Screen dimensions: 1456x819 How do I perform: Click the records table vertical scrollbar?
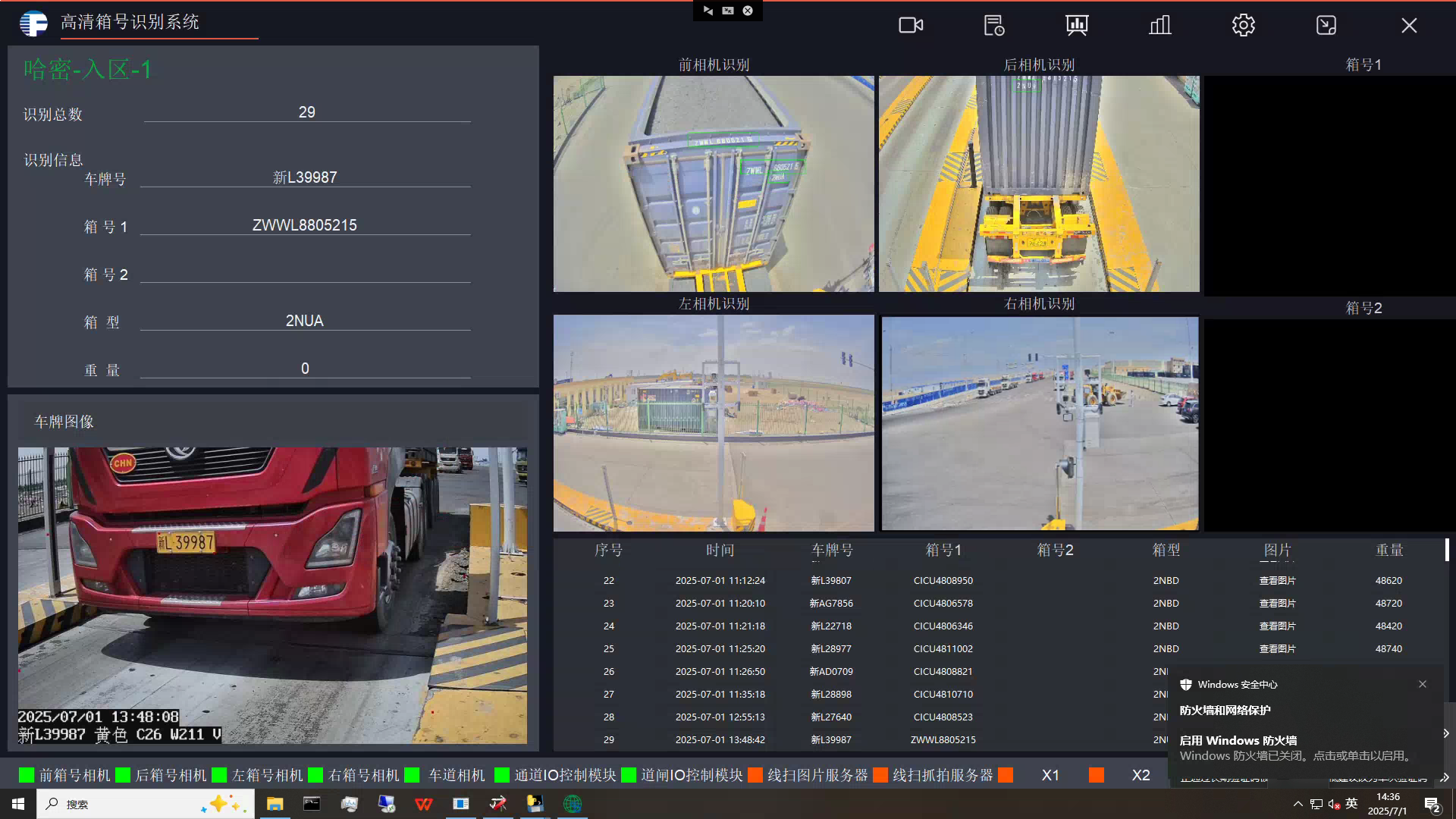[1447, 550]
